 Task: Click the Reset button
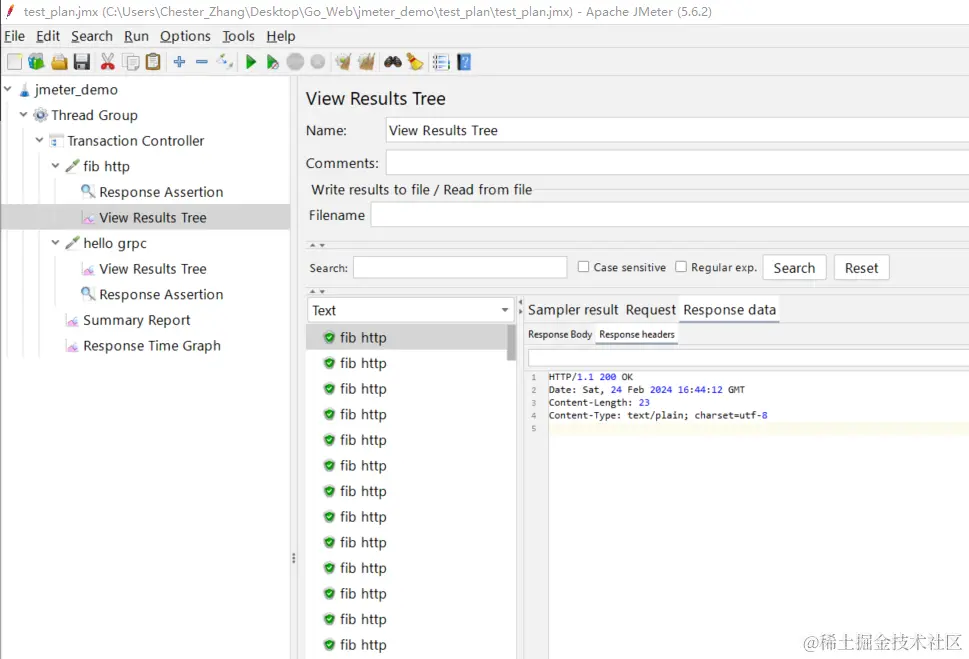coord(861,268)
